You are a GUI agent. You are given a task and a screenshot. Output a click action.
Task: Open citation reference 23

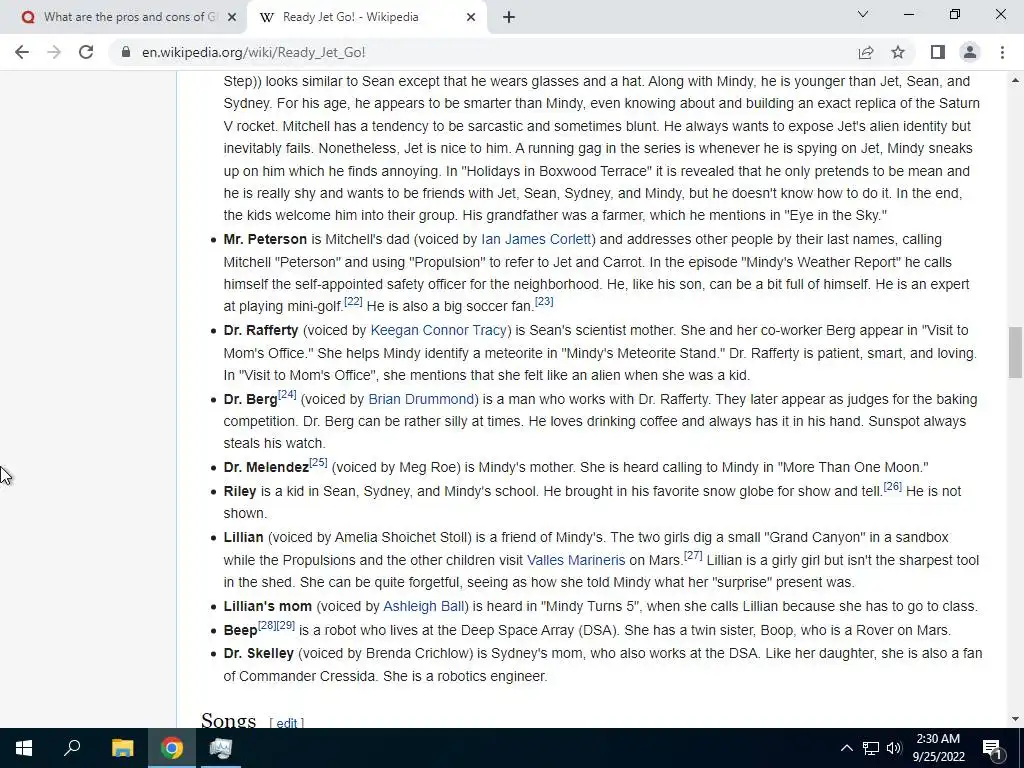click(544, 301)
